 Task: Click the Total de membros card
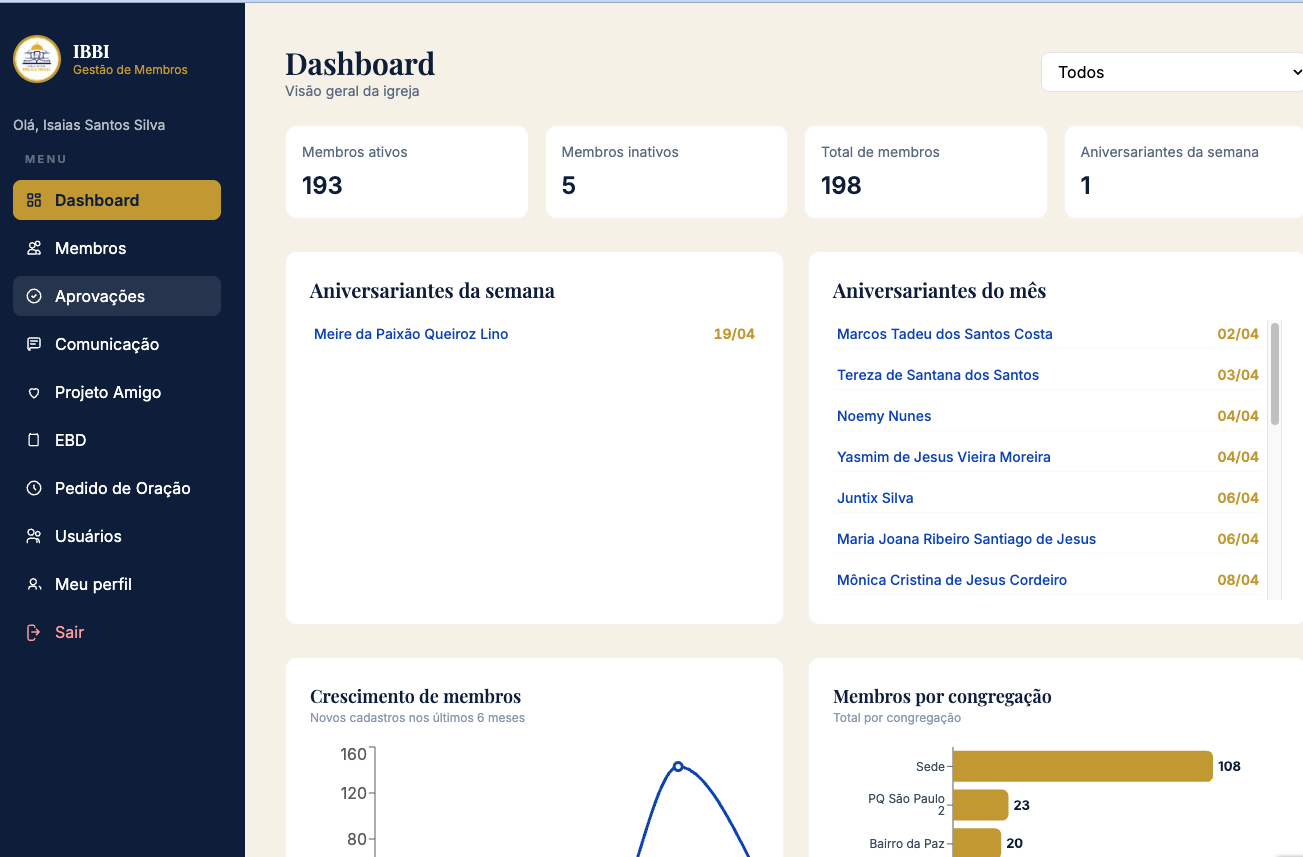(x=926, y=172)
